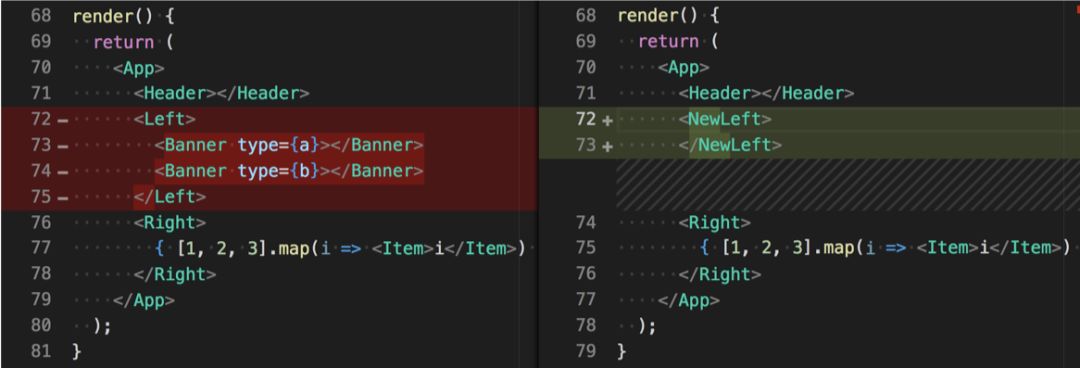Click </Right> on left line 78
Viewport: 1080px width, 368px height.
click(x=175, y=274)
